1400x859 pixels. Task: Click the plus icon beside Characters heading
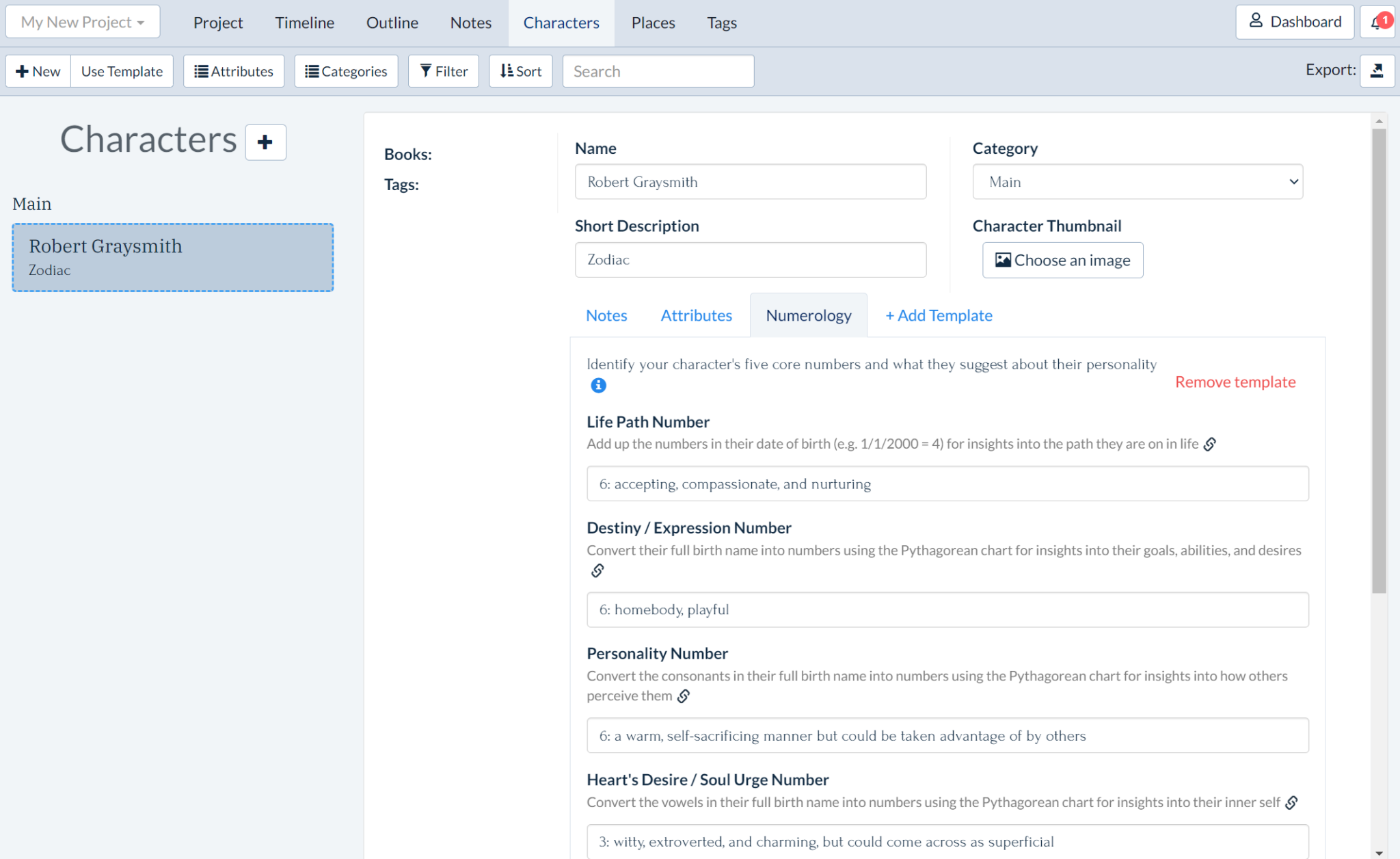click(x=265, y=142)
